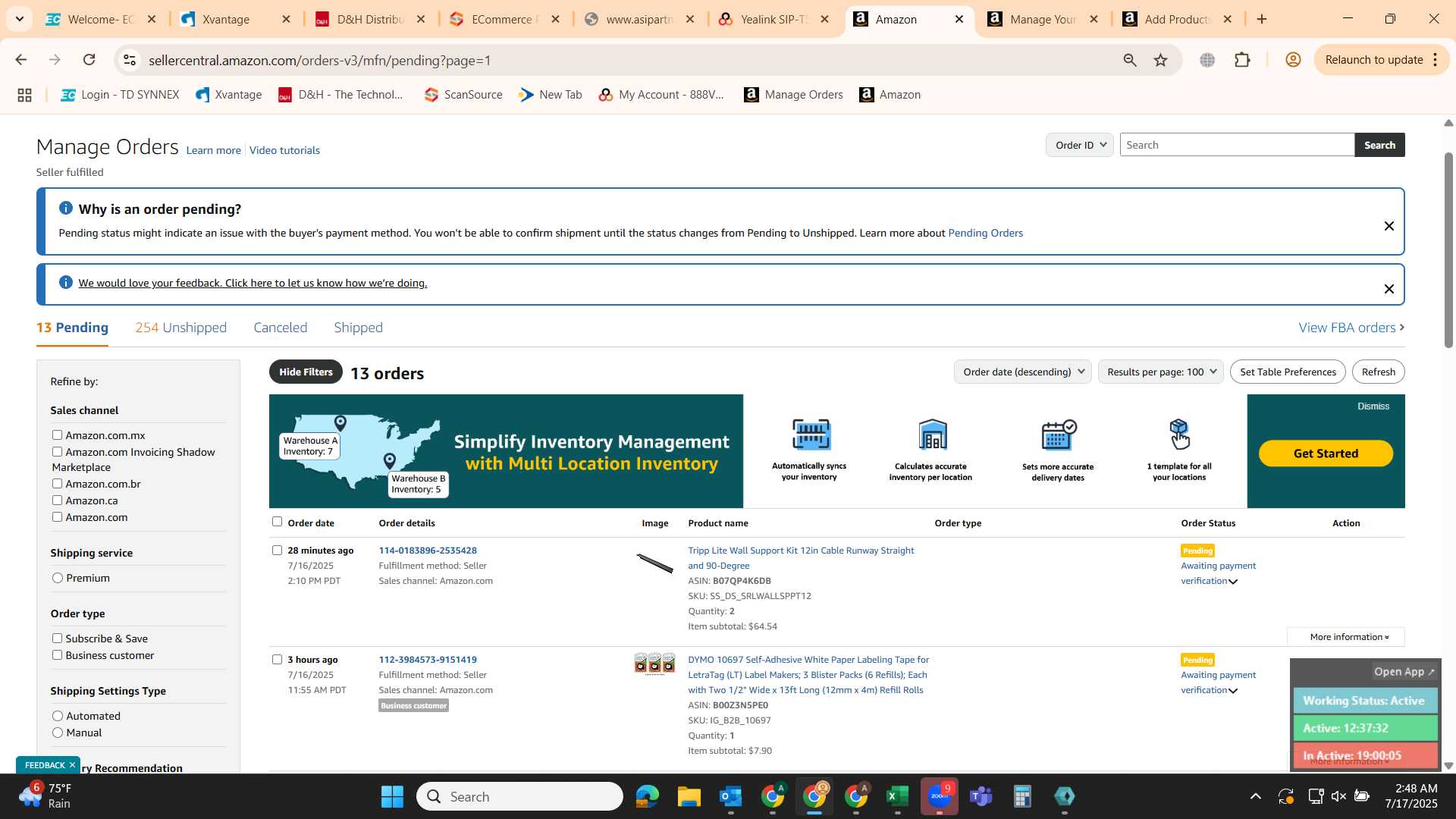Bookmark this page with the star icon
The image size is (1456, 819).
tap(1161, 60)
